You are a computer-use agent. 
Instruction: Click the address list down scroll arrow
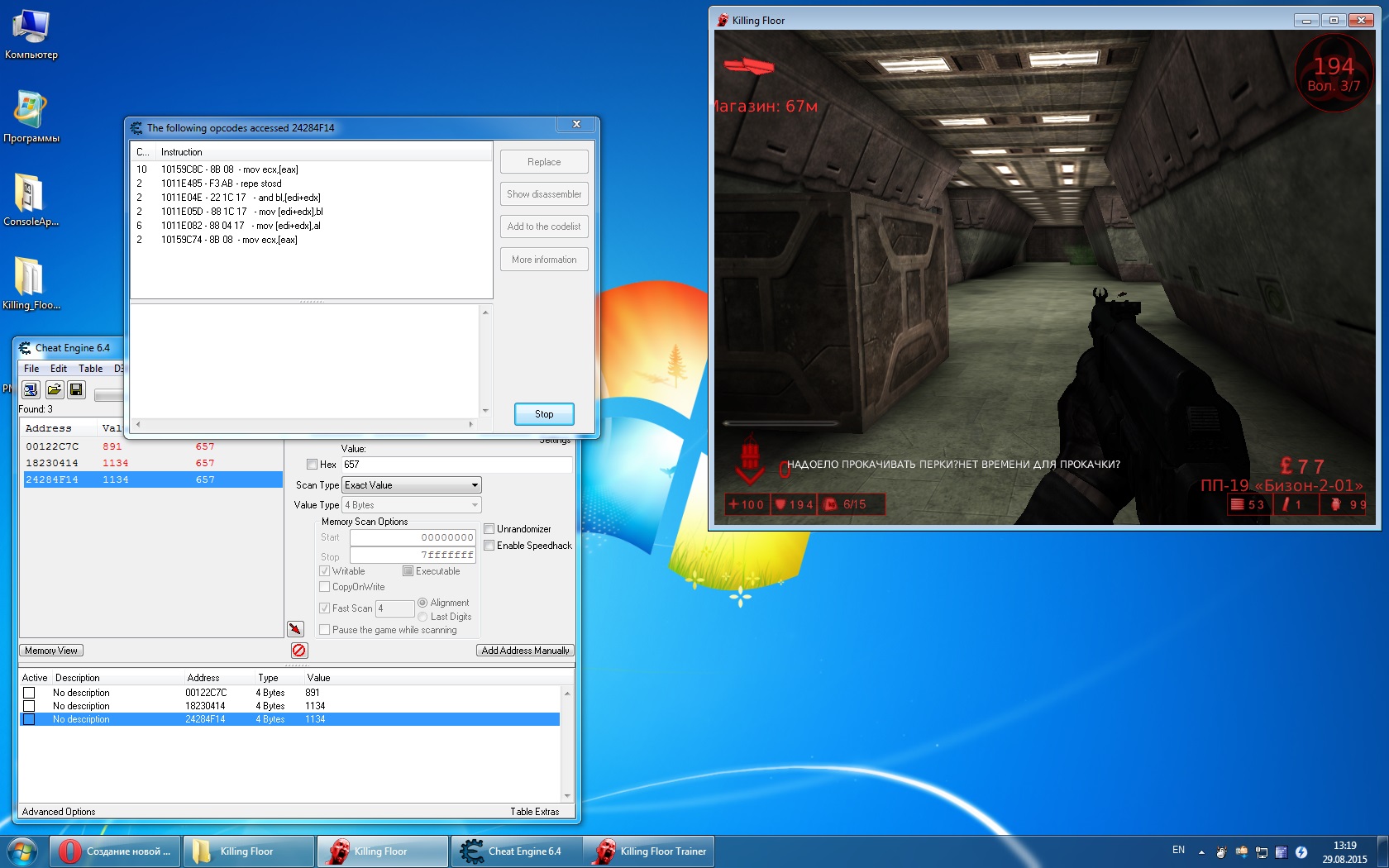[567, 796]
